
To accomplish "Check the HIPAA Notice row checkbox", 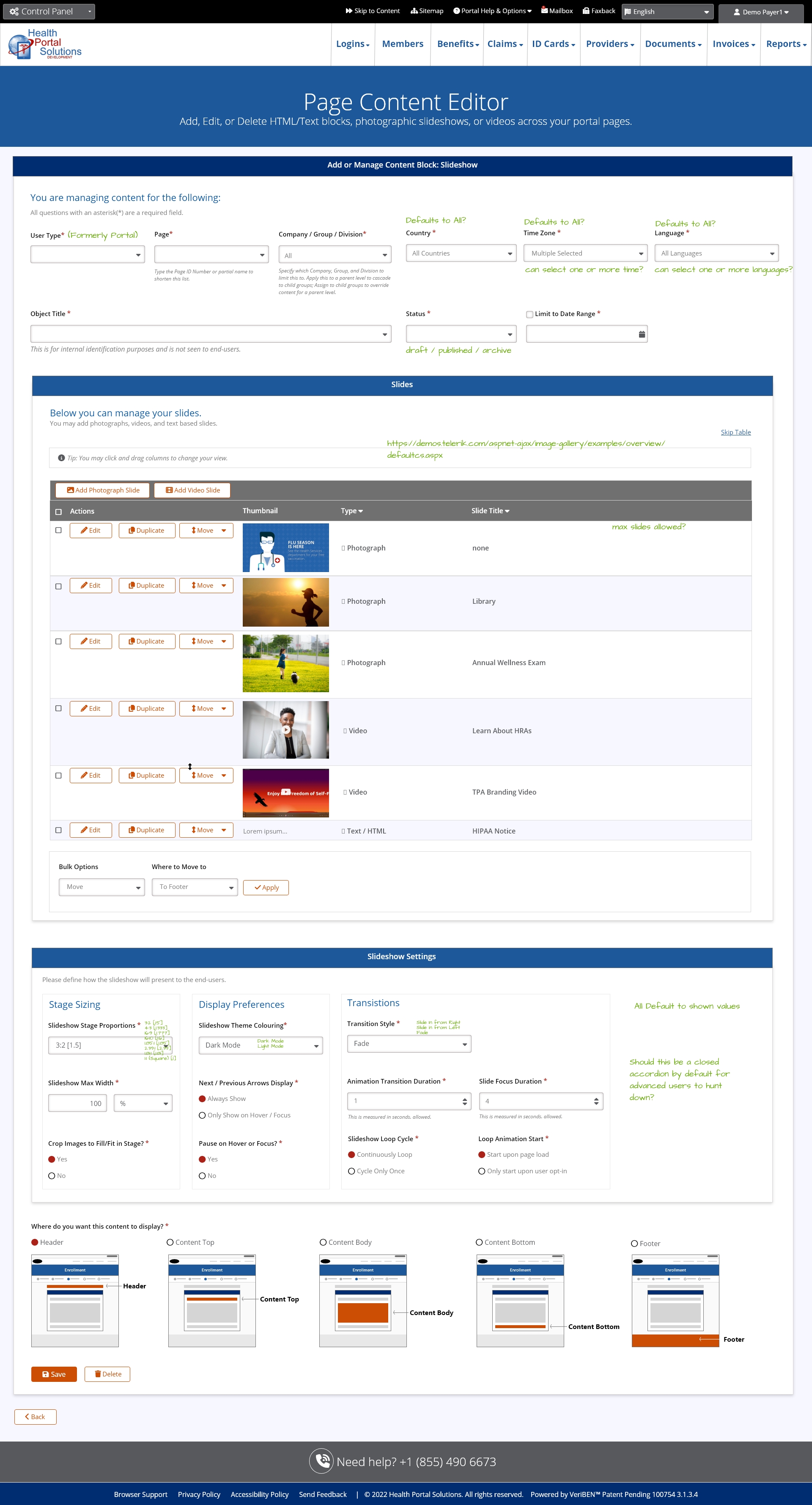I will pyautogui.click(x=58, y=830).
